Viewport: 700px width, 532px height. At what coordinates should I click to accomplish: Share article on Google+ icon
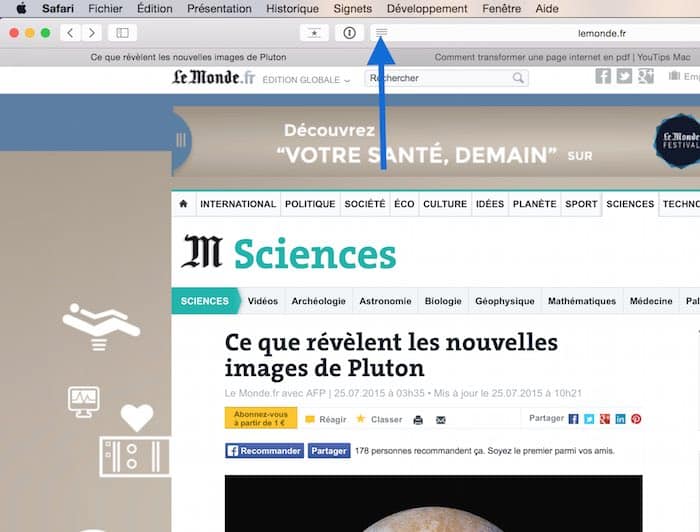pyautogui.click(x=605, y=419)
